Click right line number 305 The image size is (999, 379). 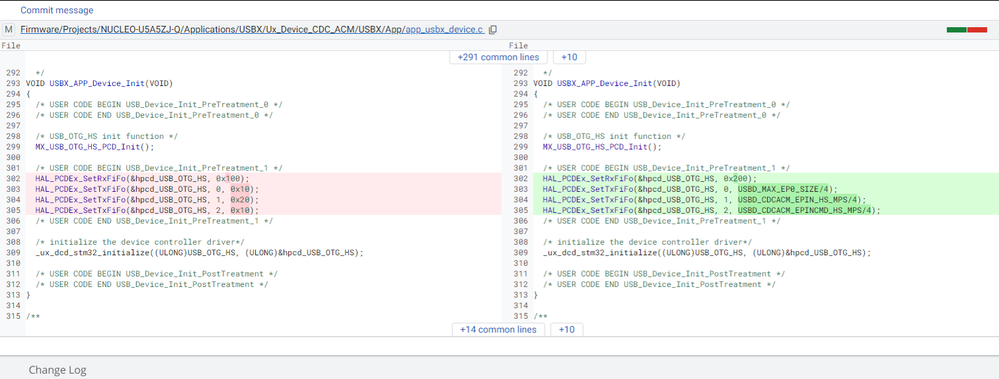point(521,210)
